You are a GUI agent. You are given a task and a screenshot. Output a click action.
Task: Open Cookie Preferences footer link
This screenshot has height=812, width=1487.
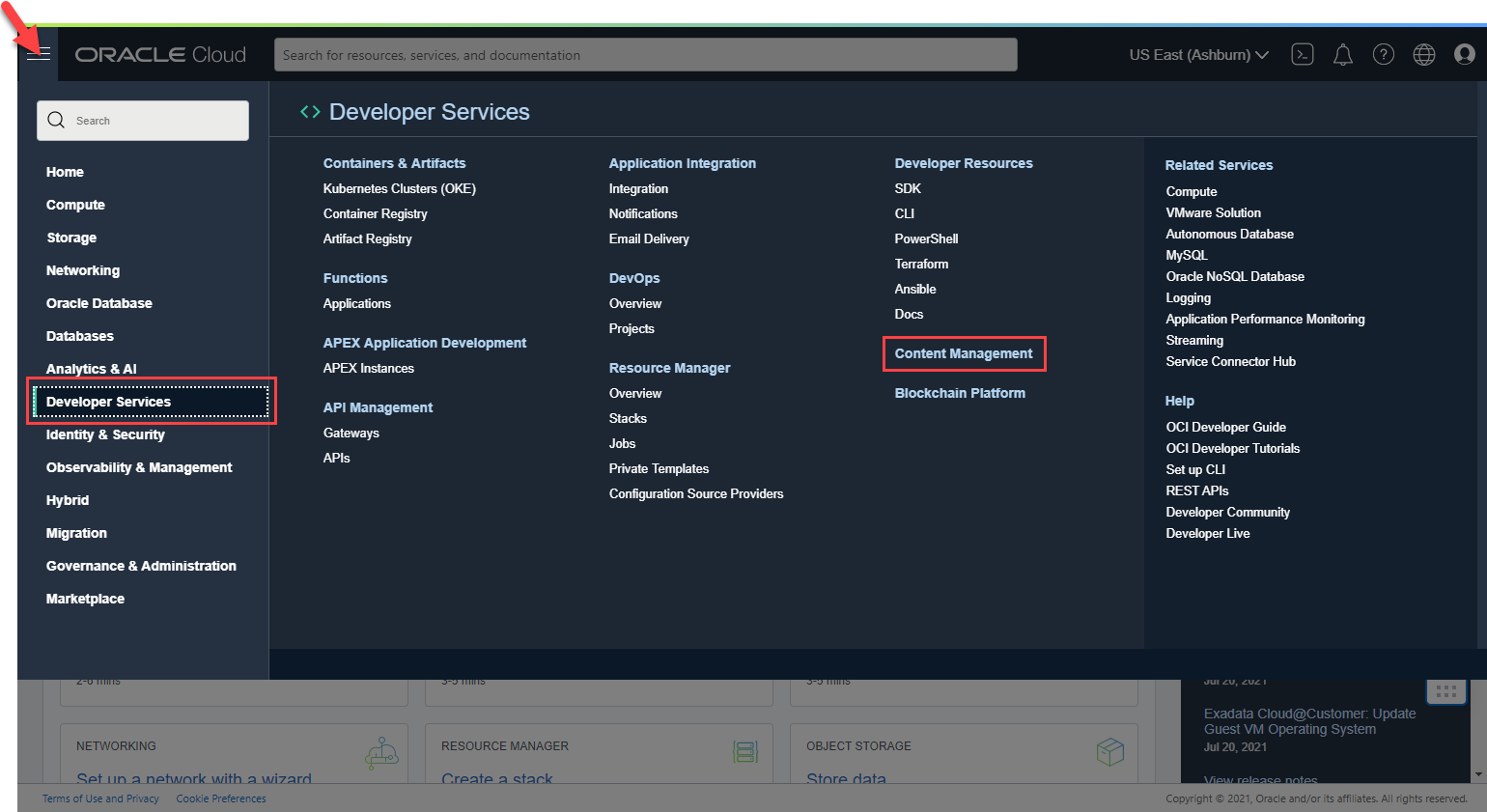[221, 798]
